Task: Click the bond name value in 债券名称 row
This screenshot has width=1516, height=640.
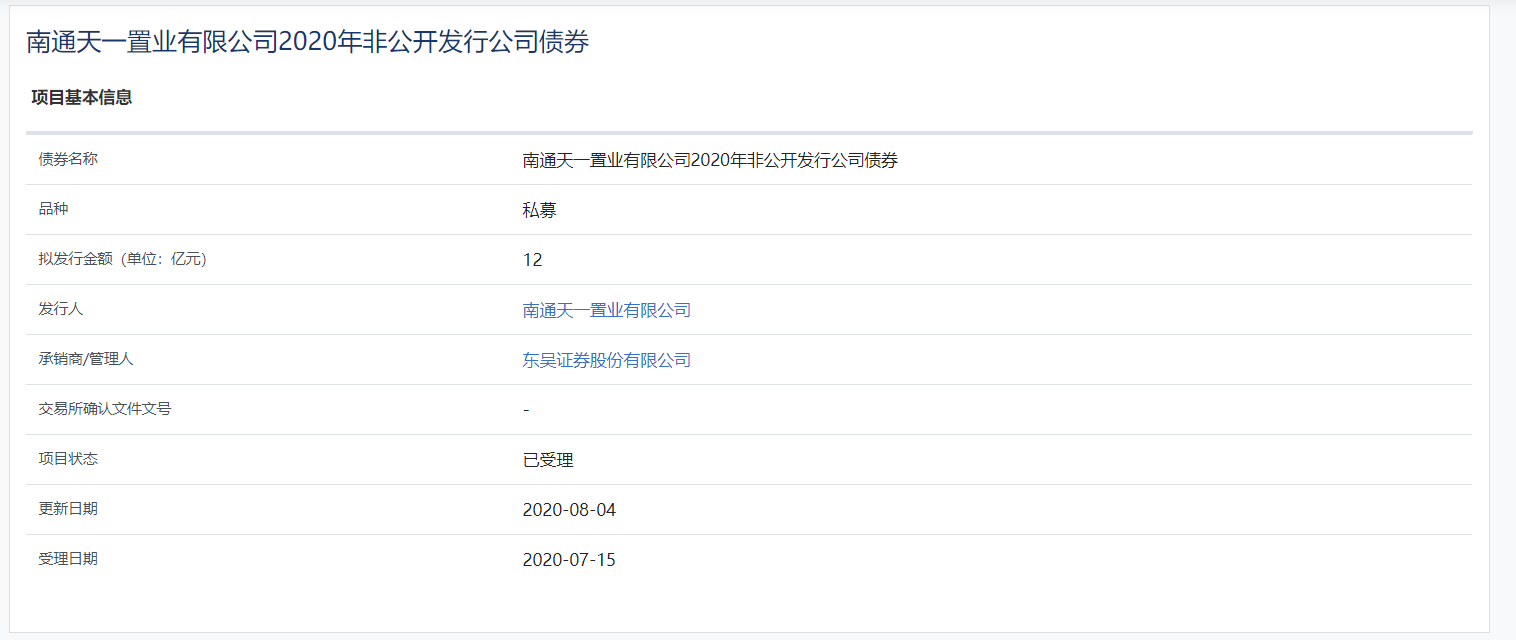Action: pos(710,160)
